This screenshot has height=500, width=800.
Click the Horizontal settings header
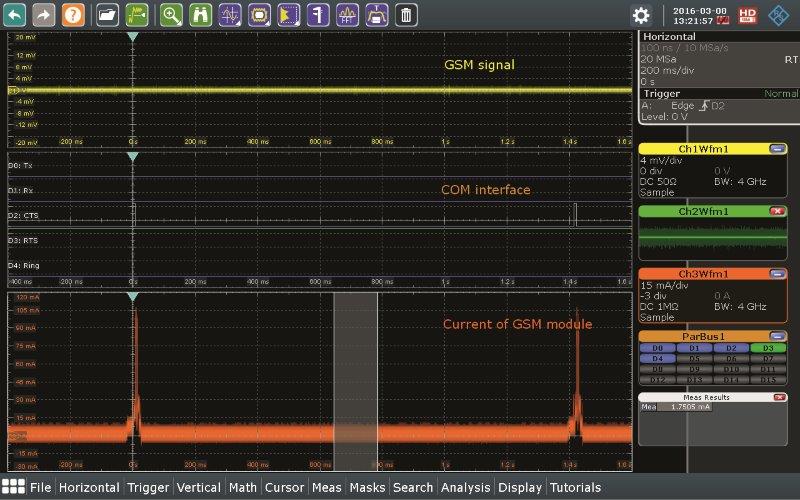(670, 36)
